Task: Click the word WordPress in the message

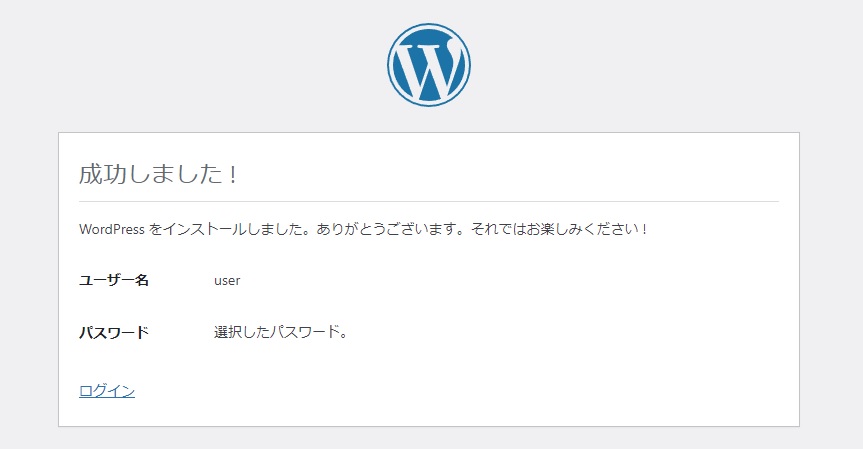Action: pos(112,229)
